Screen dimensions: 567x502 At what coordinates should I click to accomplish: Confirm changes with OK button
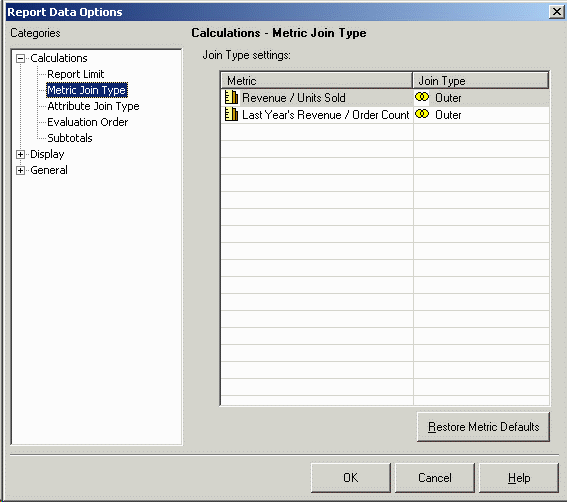(350, 478)
